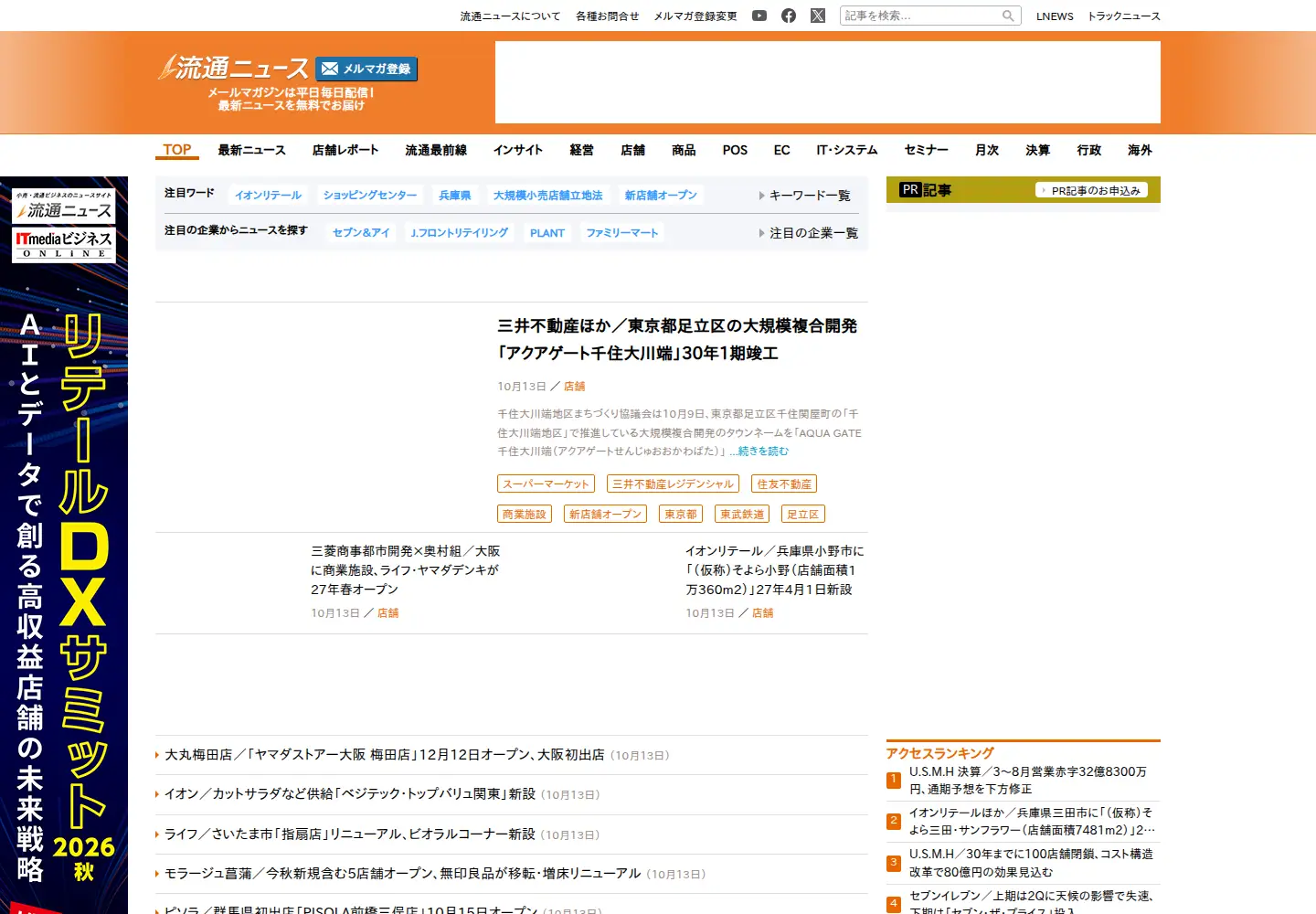Select the インサイト navigation tab

point(518,150)
